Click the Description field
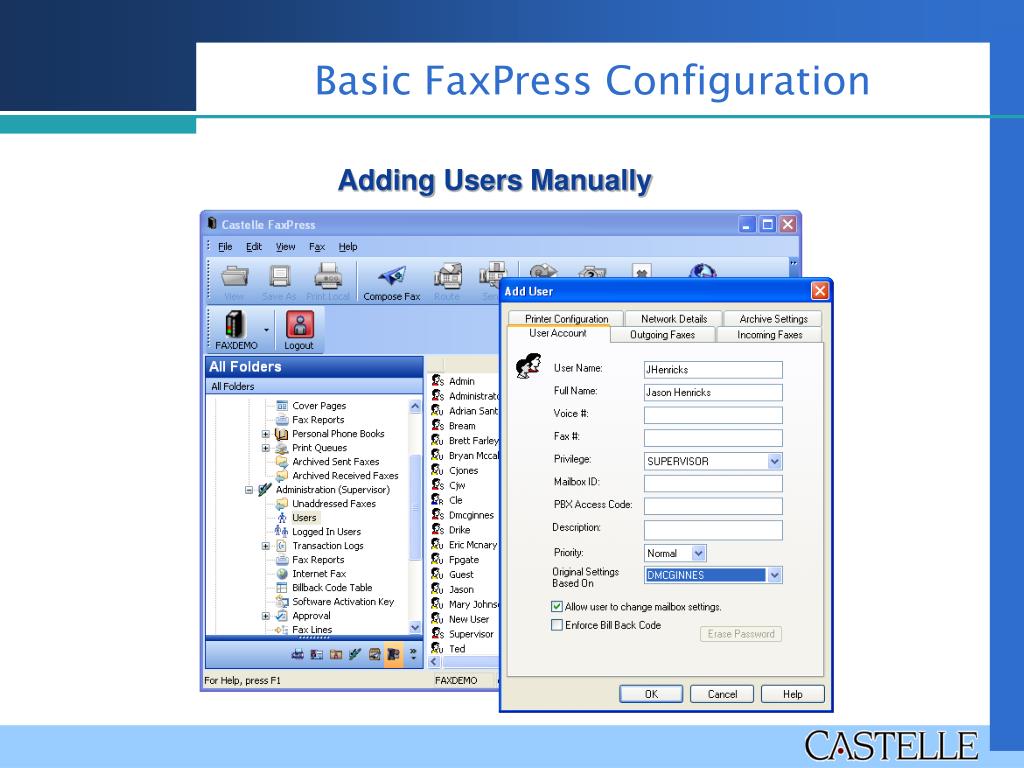 coord(713,530)
